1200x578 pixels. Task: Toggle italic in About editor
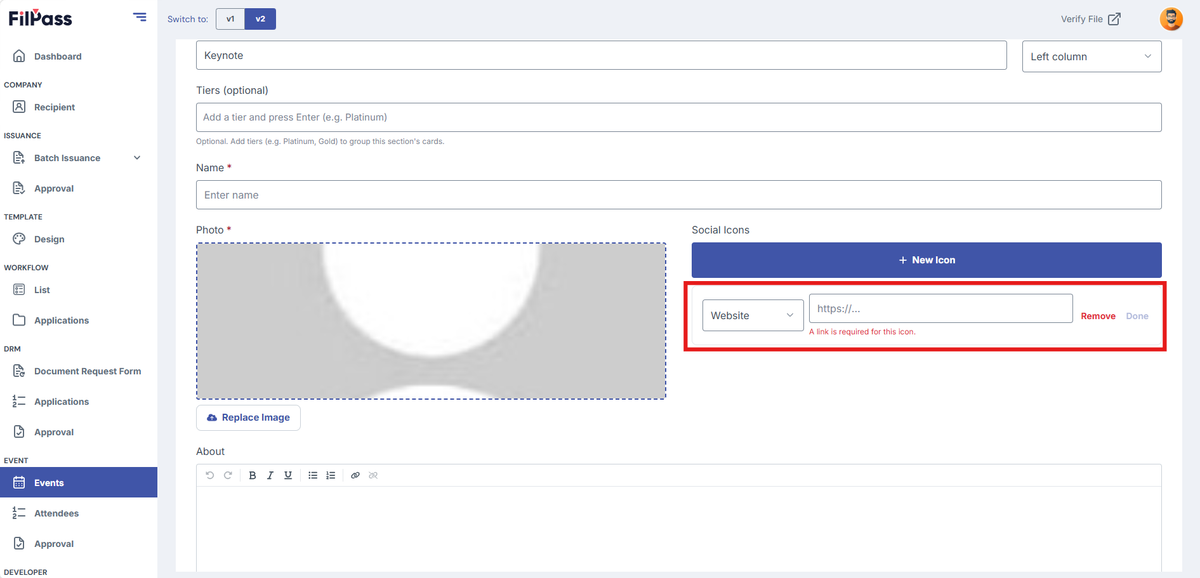[x=270, y=475]
